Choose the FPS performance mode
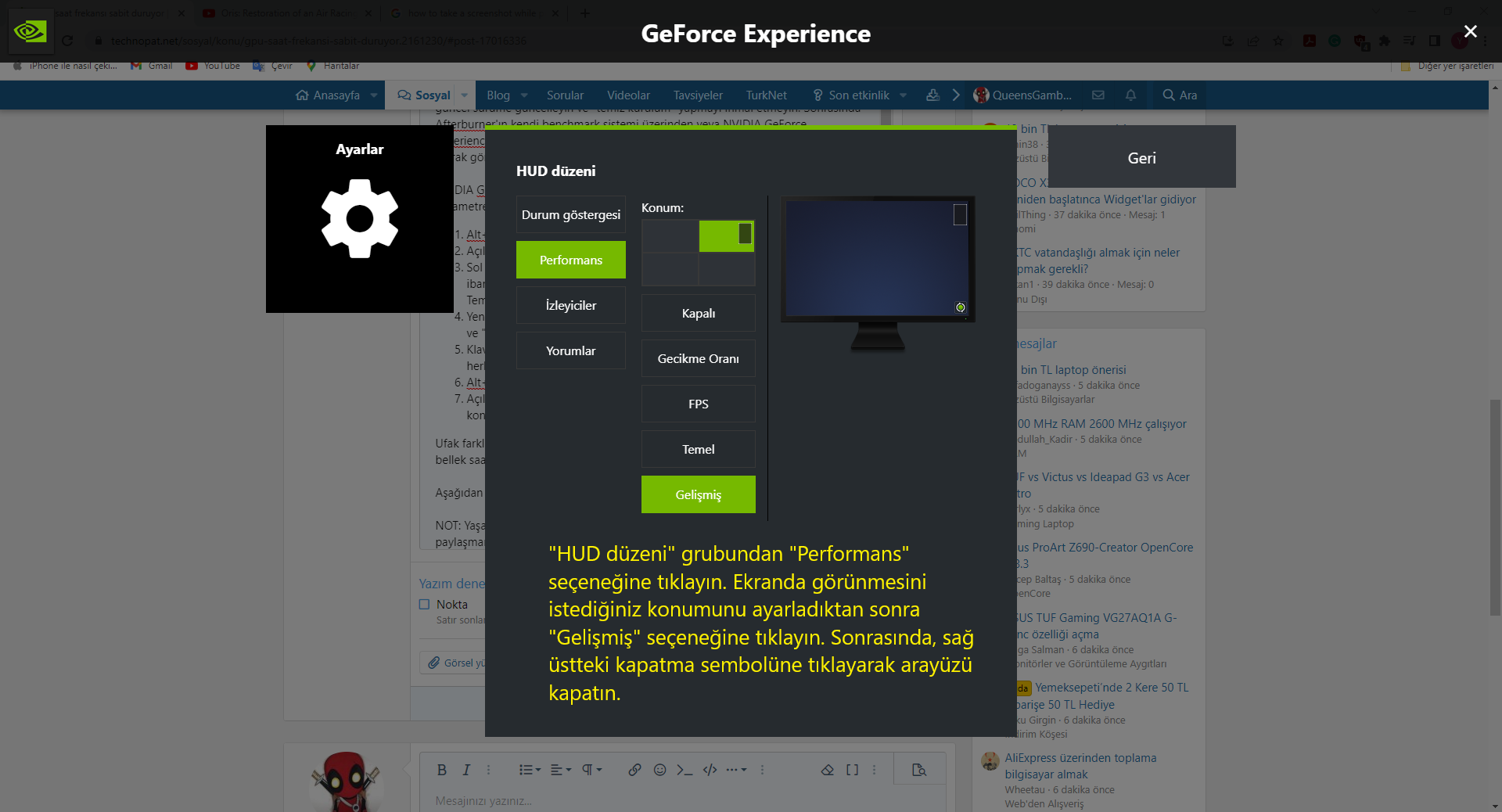The width and height of the screenshot is (1502, 812). tap(699, 404)
